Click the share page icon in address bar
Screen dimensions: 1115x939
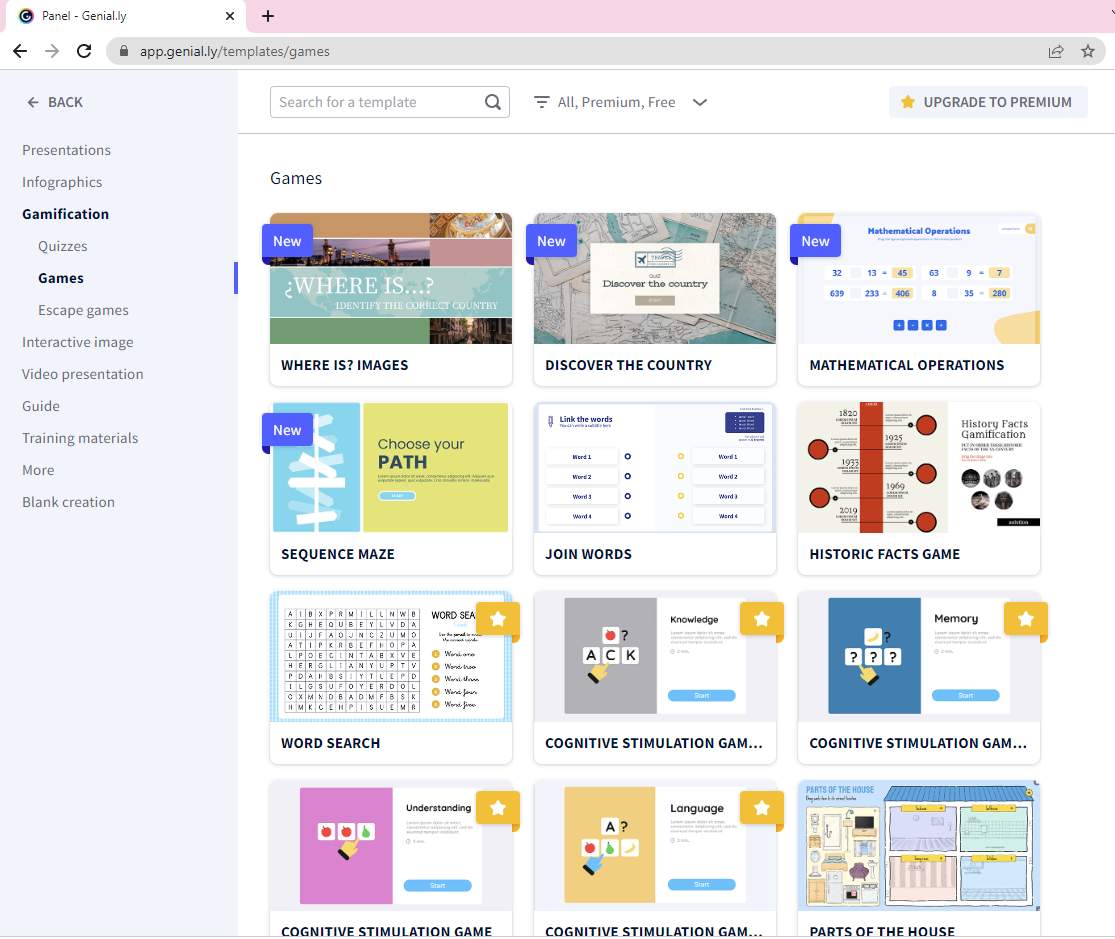(1056, 51)
